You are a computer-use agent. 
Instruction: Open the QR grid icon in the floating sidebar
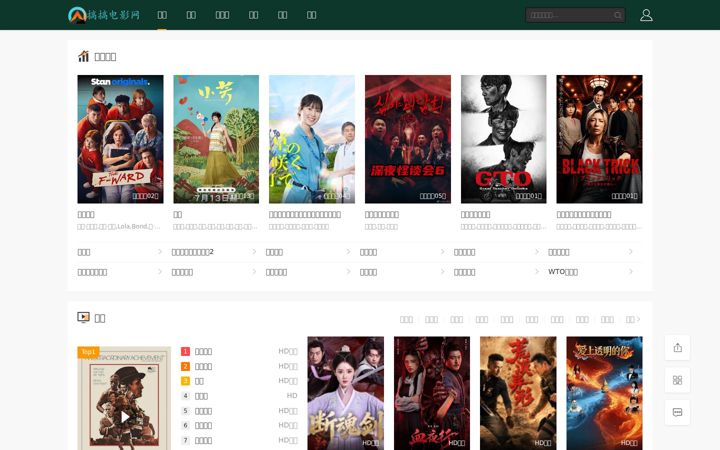[x=677, y=380]
